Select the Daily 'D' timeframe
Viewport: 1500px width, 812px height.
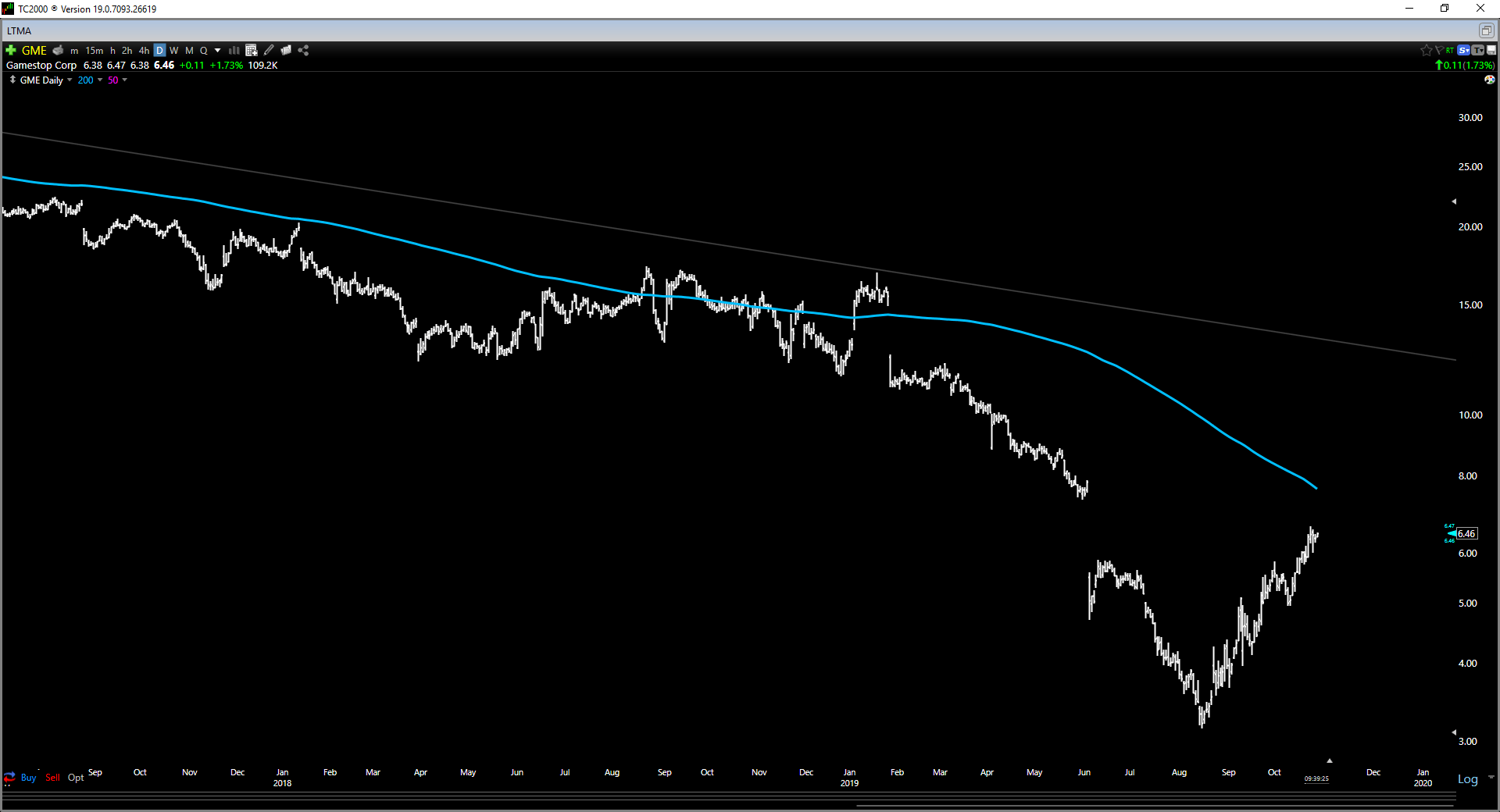[x=159, y=50]
